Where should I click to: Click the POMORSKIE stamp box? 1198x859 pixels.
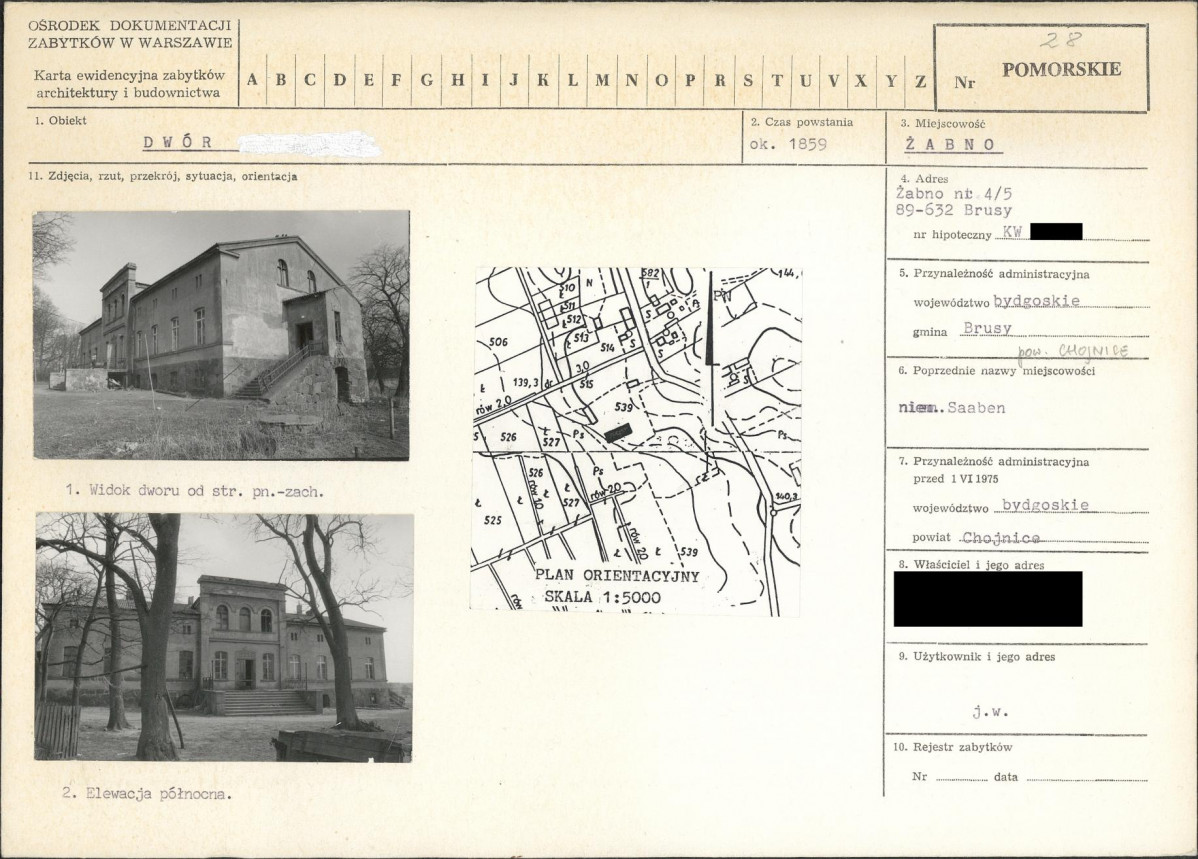(x=1041, y=68)
